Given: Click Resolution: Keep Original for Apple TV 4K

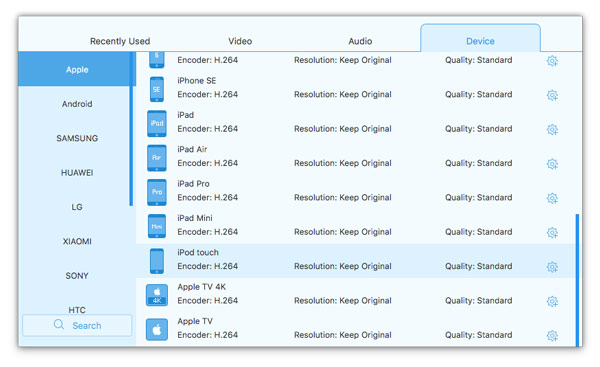Looking at the screenshot, I should pos(342,300).
